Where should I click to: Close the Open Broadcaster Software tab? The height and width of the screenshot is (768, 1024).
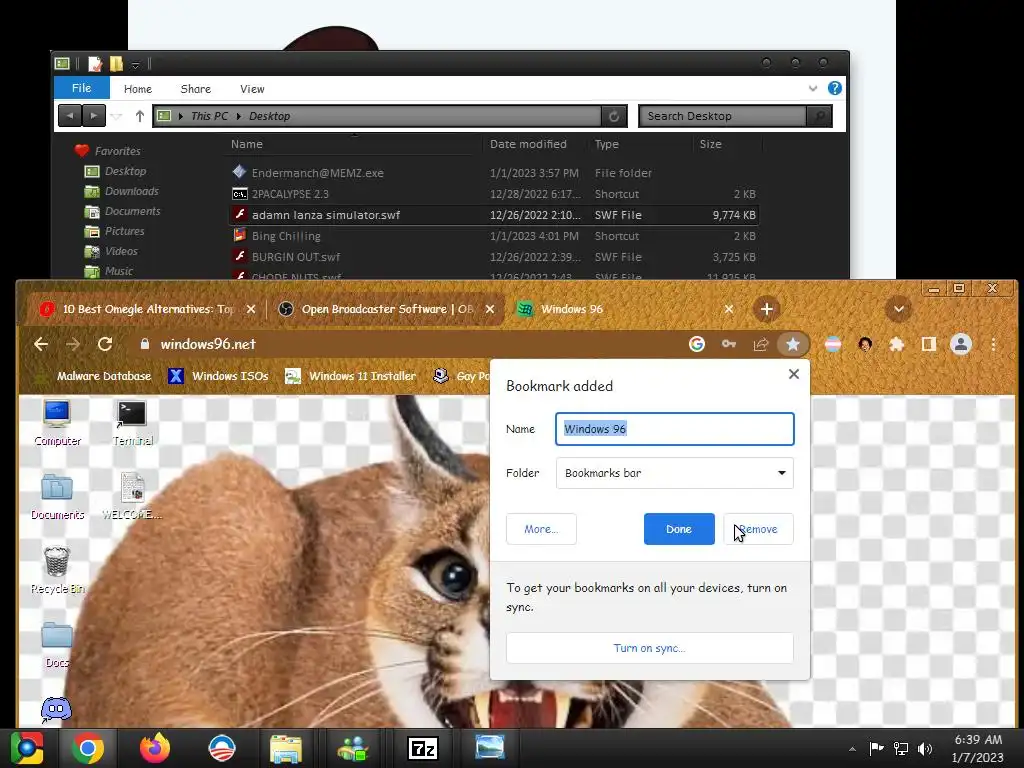pos(490,310)
